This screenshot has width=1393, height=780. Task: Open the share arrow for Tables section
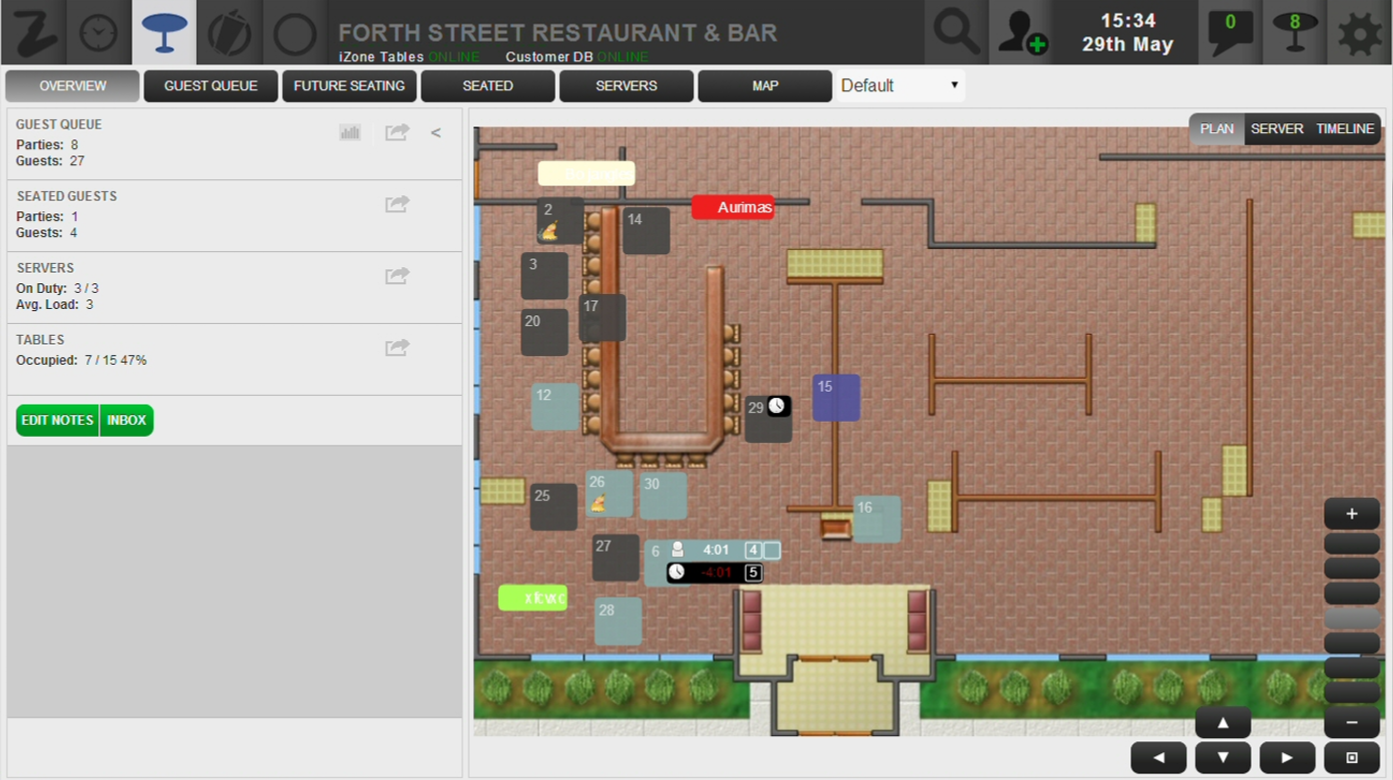397,348
